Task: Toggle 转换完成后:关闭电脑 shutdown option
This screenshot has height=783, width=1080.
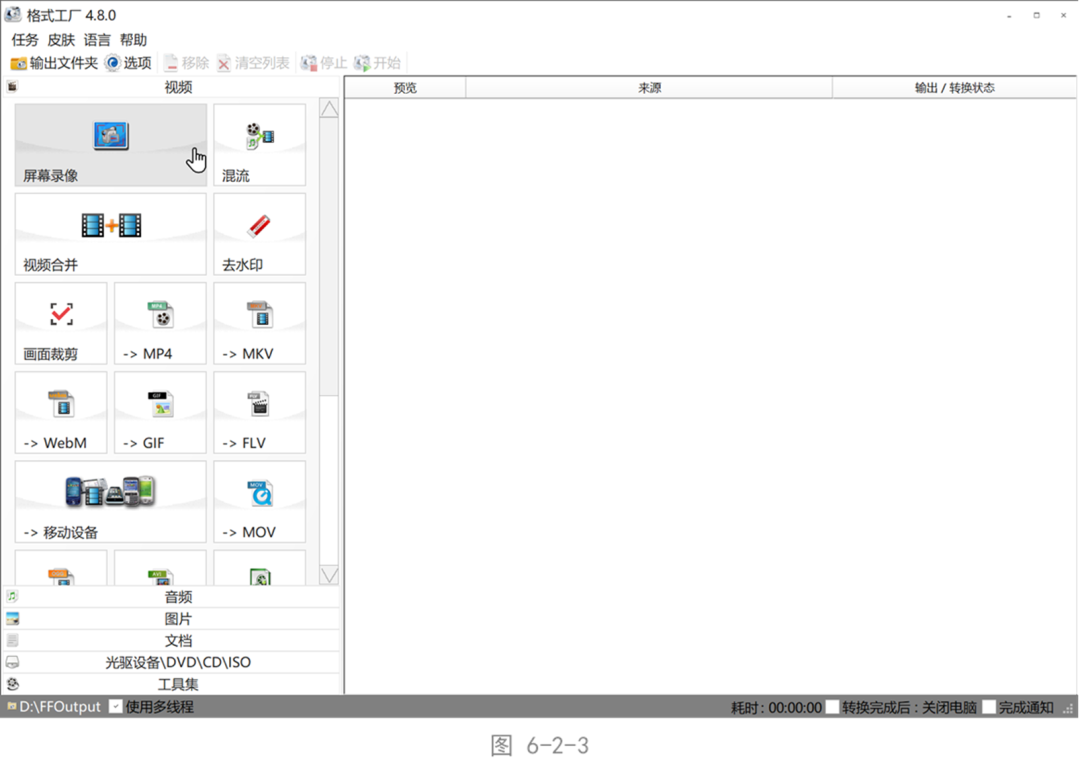Action: tap(833, 706)
